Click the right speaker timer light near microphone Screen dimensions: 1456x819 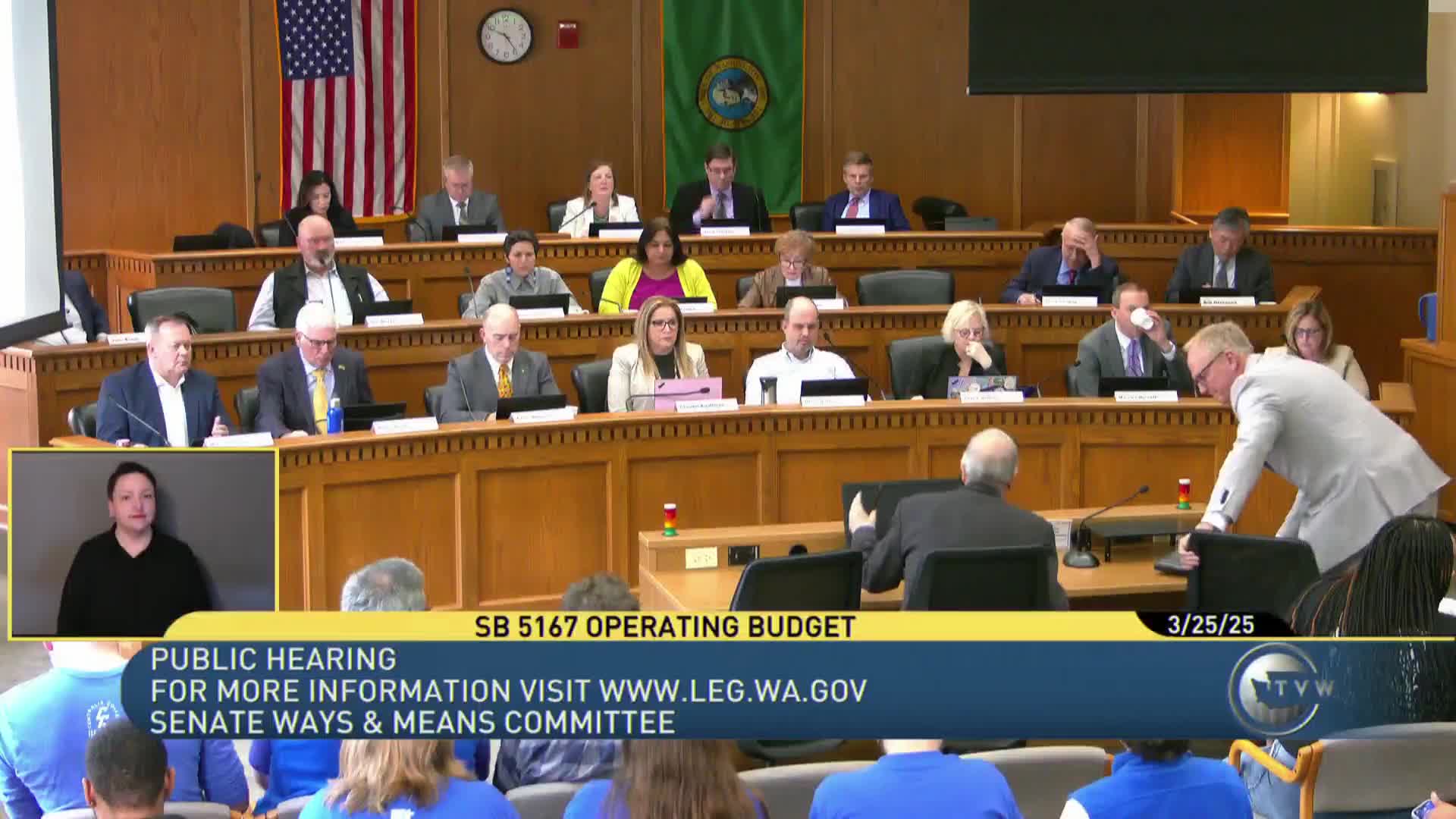click(x=1183, y=494)
